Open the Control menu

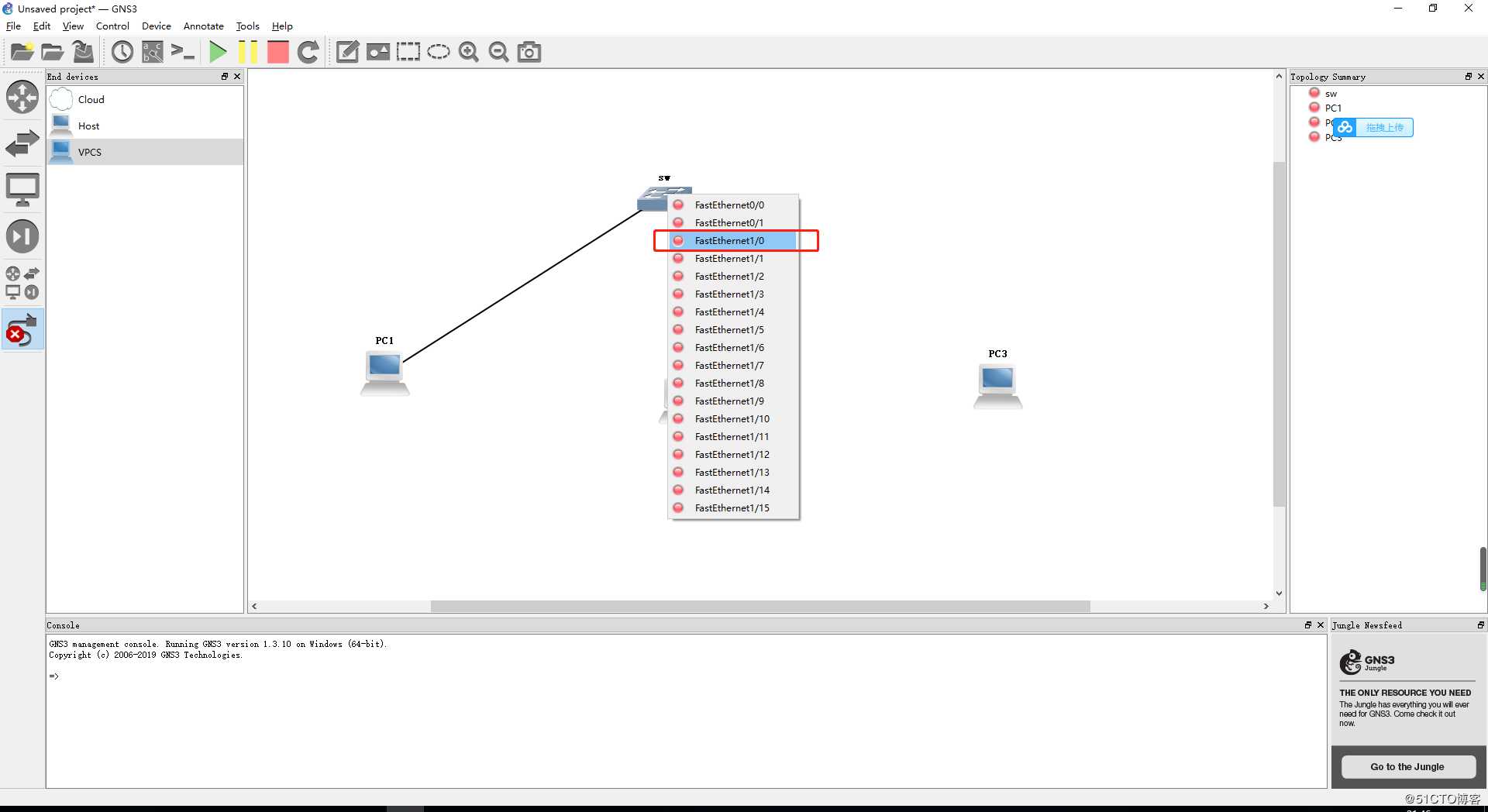coord(112,26)
